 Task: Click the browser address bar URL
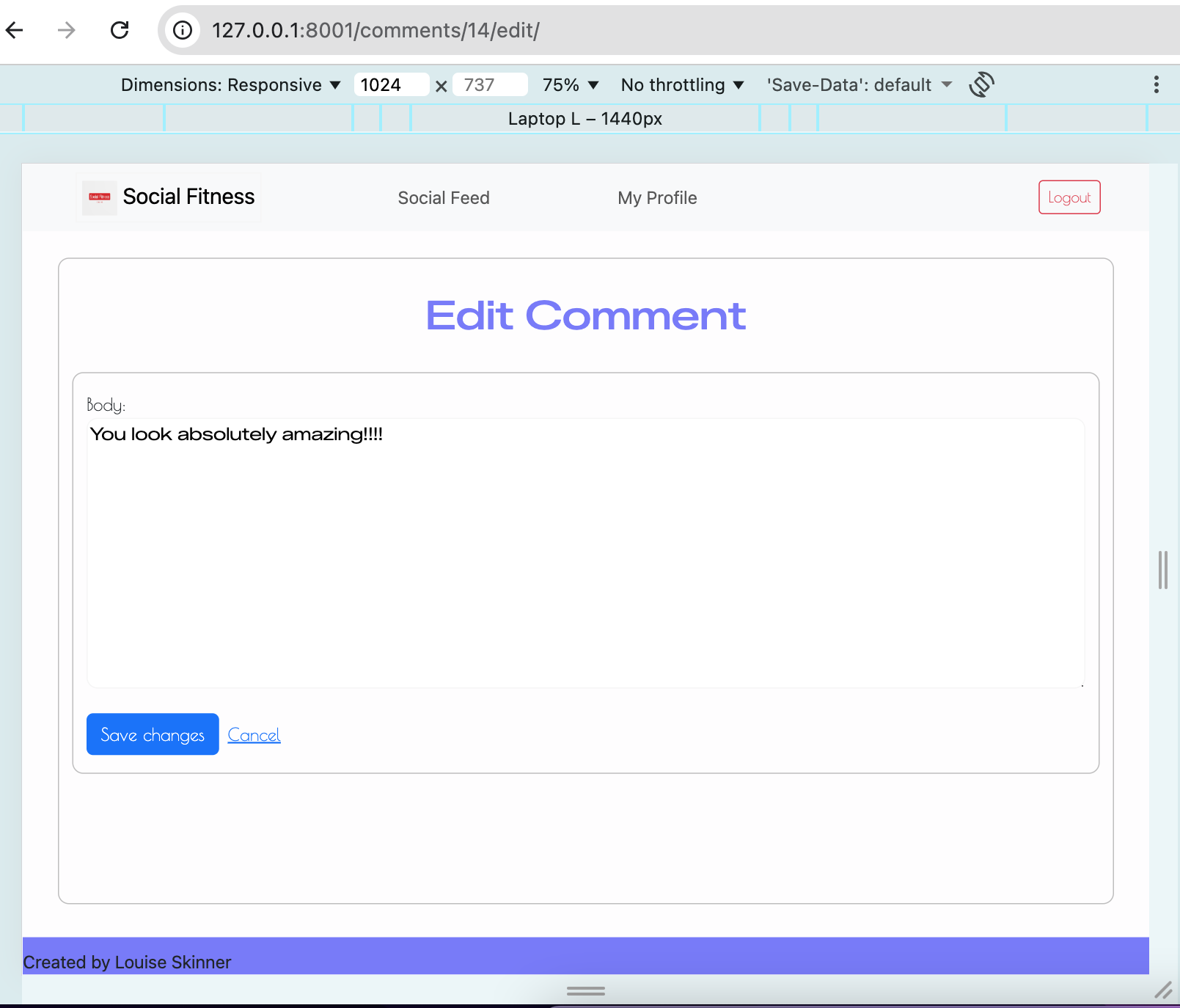pyautogui.click(x=375, y=30)
